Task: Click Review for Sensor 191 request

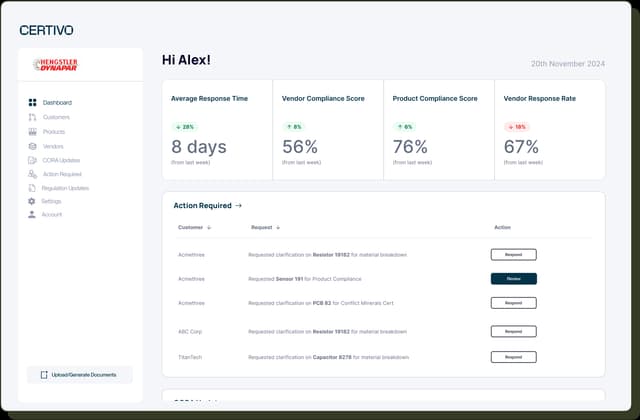Action: click(513, 279)
